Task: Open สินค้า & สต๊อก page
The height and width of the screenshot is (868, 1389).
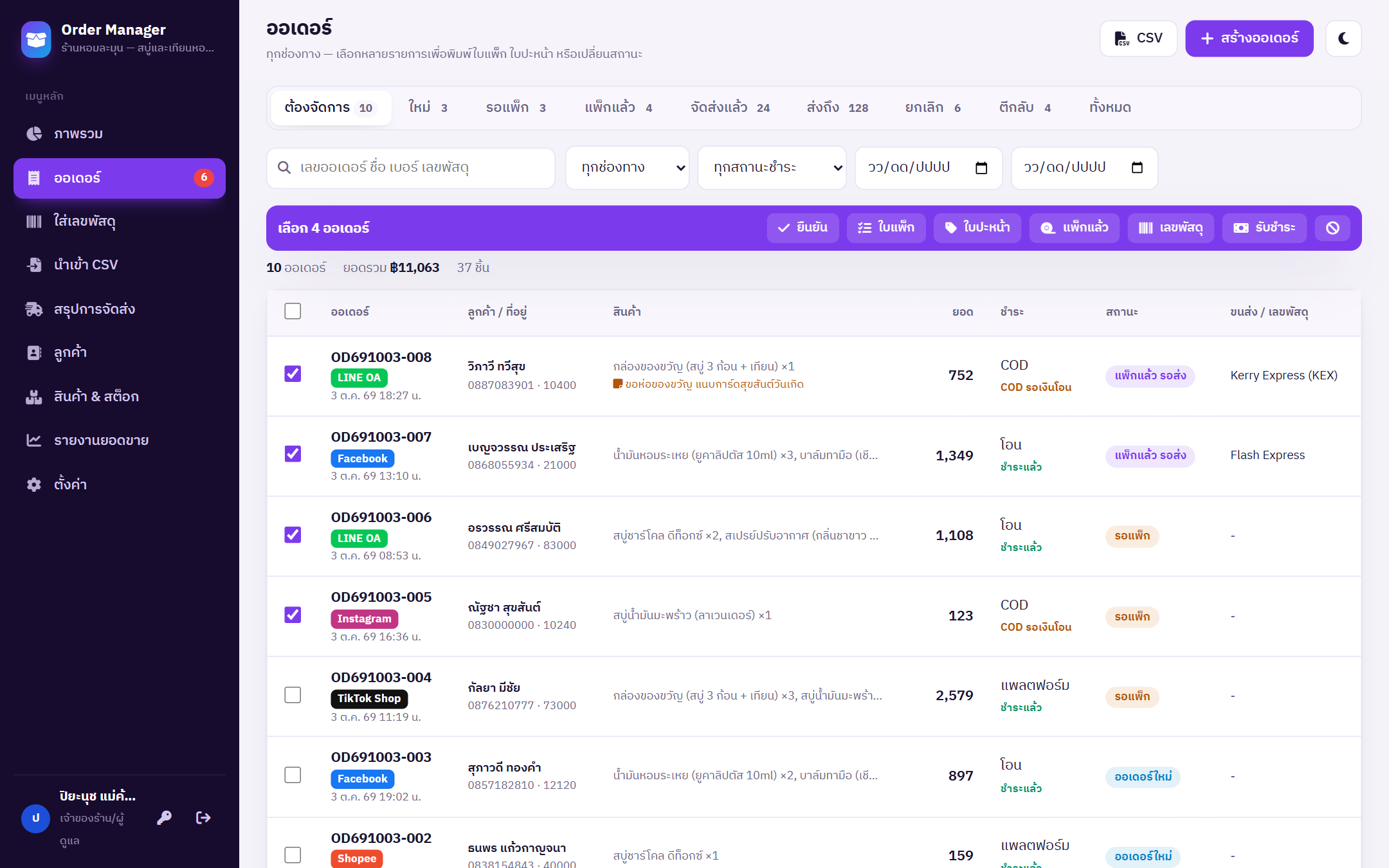Action: click(x=120, y=397)
